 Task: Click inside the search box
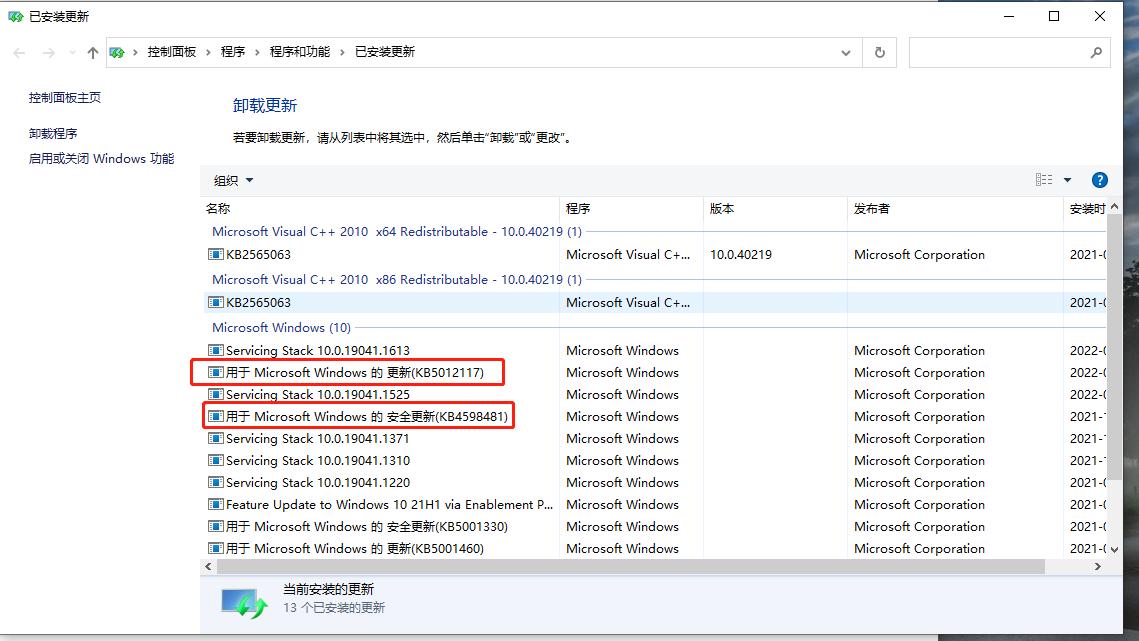[1000, 52]
